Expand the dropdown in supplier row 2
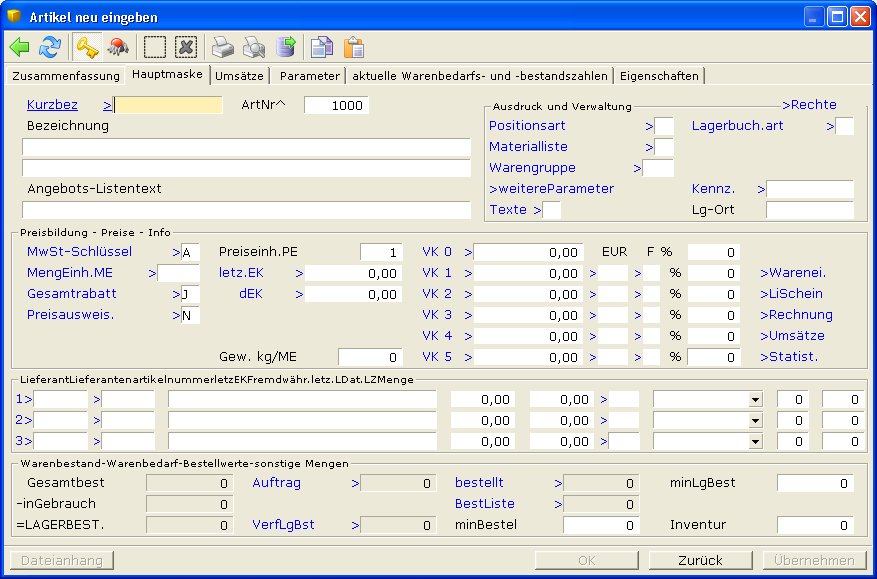This screenshot has height=579, width=877. tap(754, 421)
